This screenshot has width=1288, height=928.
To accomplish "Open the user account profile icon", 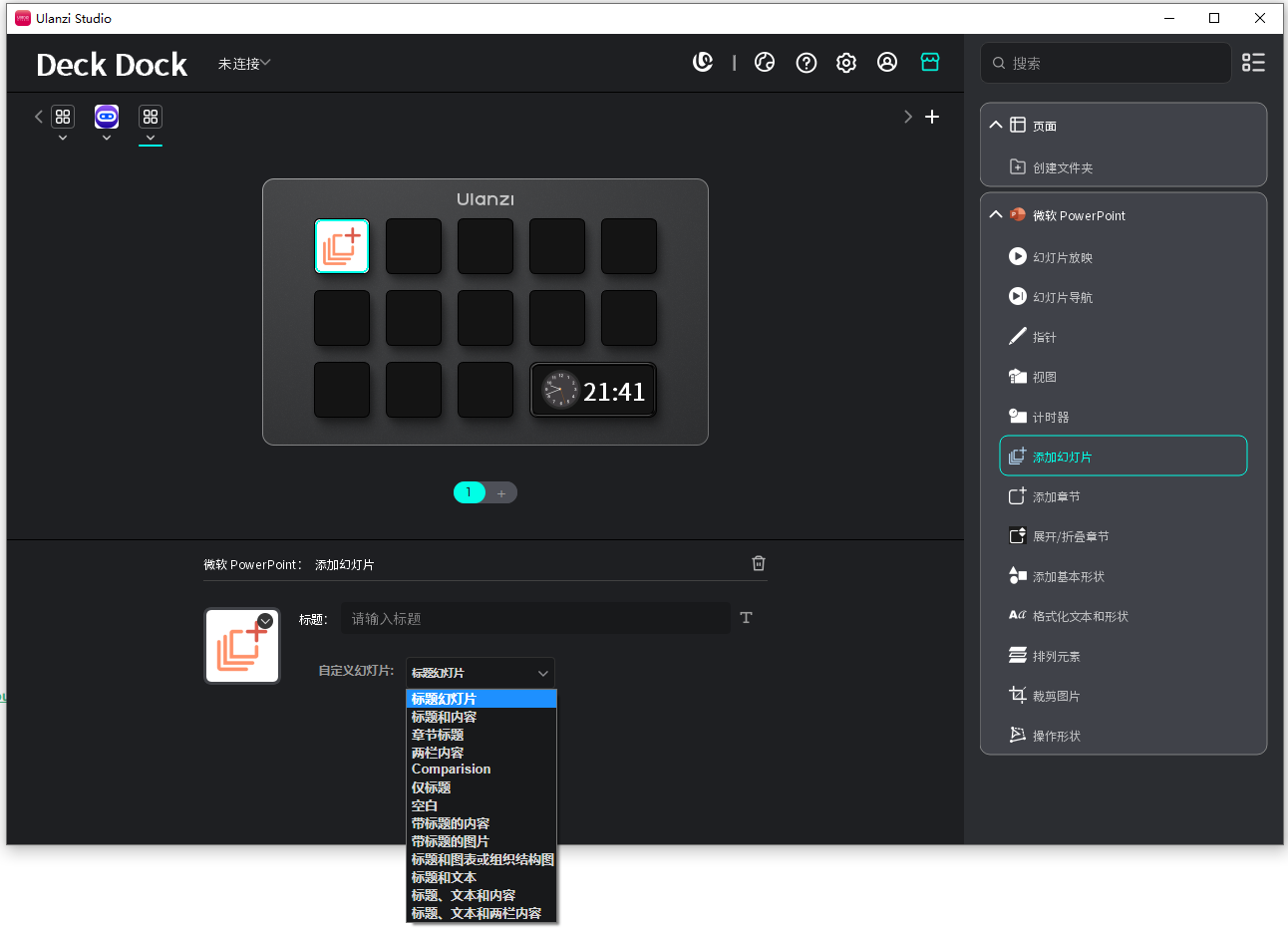I will click(x=886, y=63).
